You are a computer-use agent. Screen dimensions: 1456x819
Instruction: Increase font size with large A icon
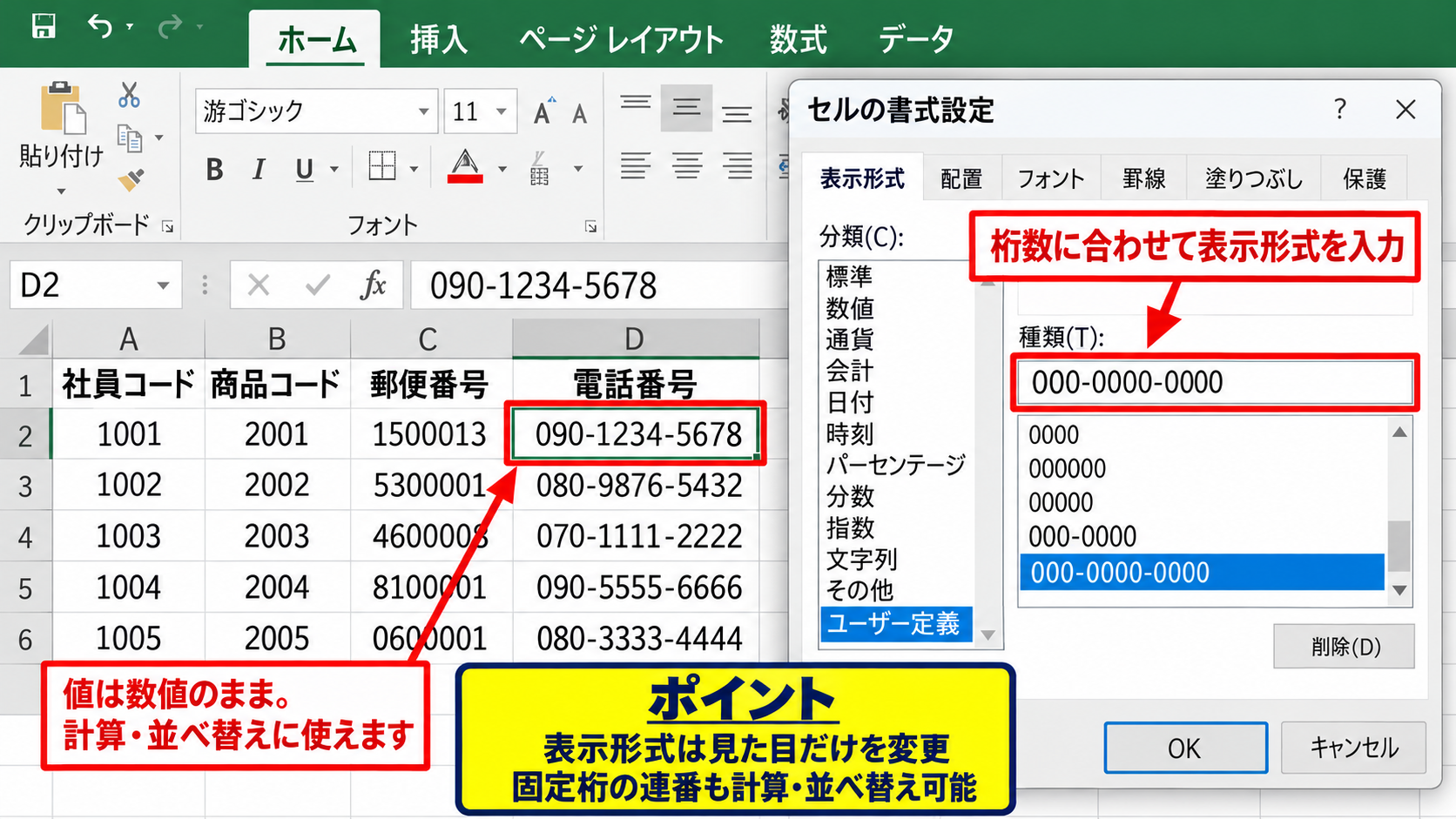pos(543,111)
